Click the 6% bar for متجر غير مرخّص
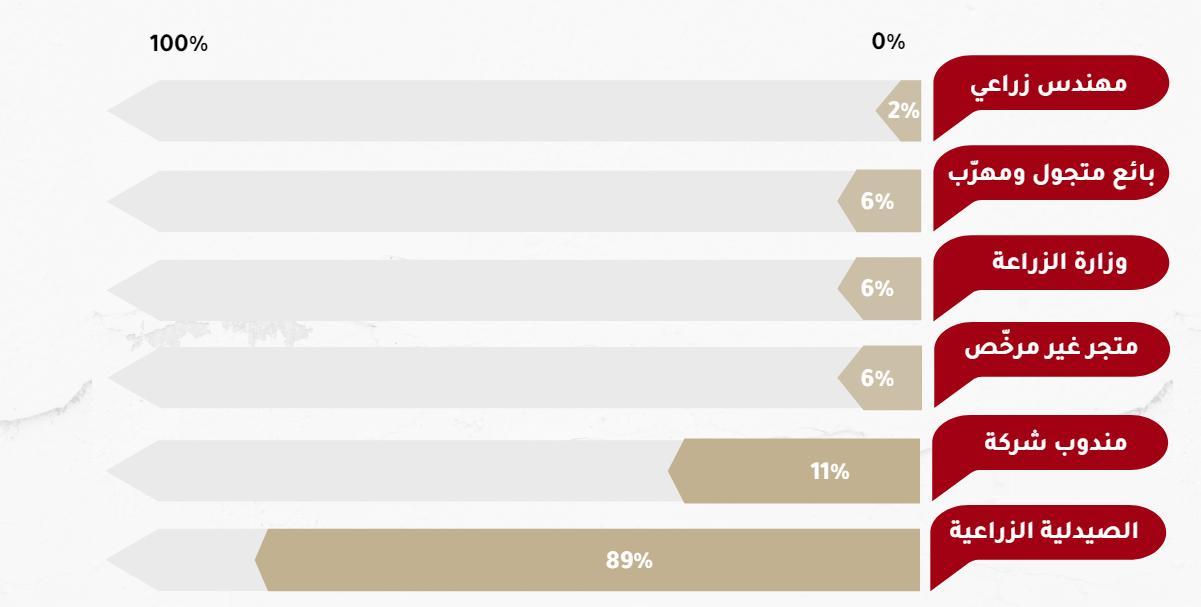Screen dimensions: 1201x607 pos(880,381)
